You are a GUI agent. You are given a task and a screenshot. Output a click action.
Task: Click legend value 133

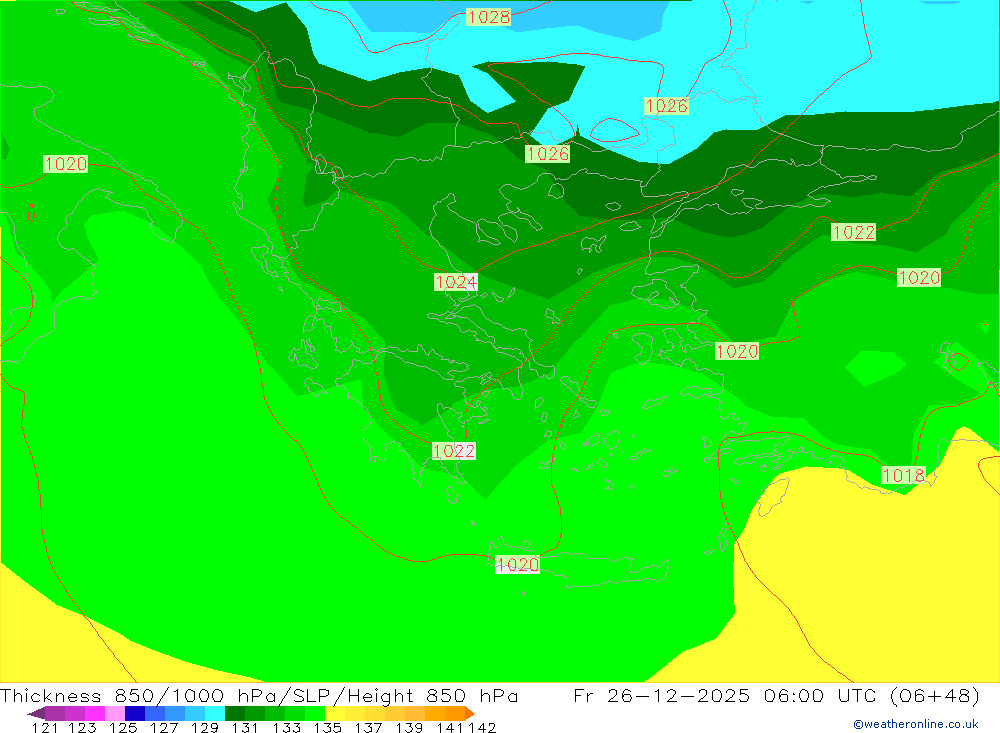286,728
